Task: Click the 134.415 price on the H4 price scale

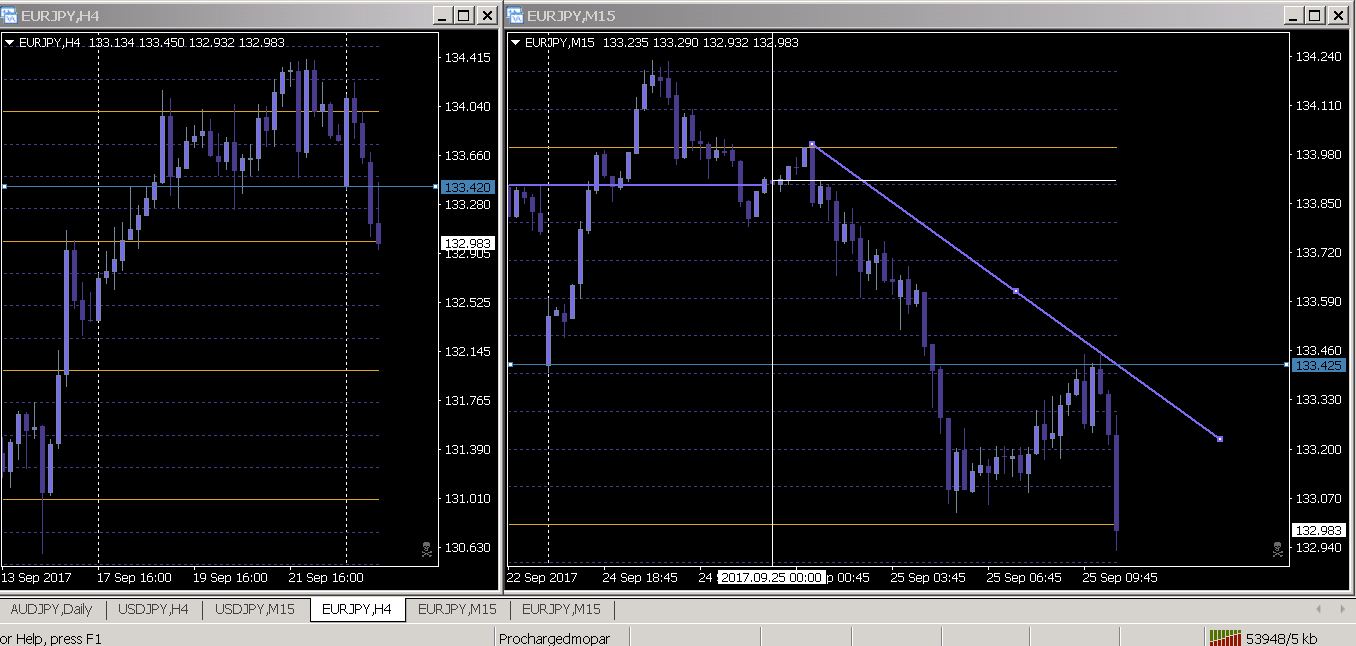Action: coord(467,57)
